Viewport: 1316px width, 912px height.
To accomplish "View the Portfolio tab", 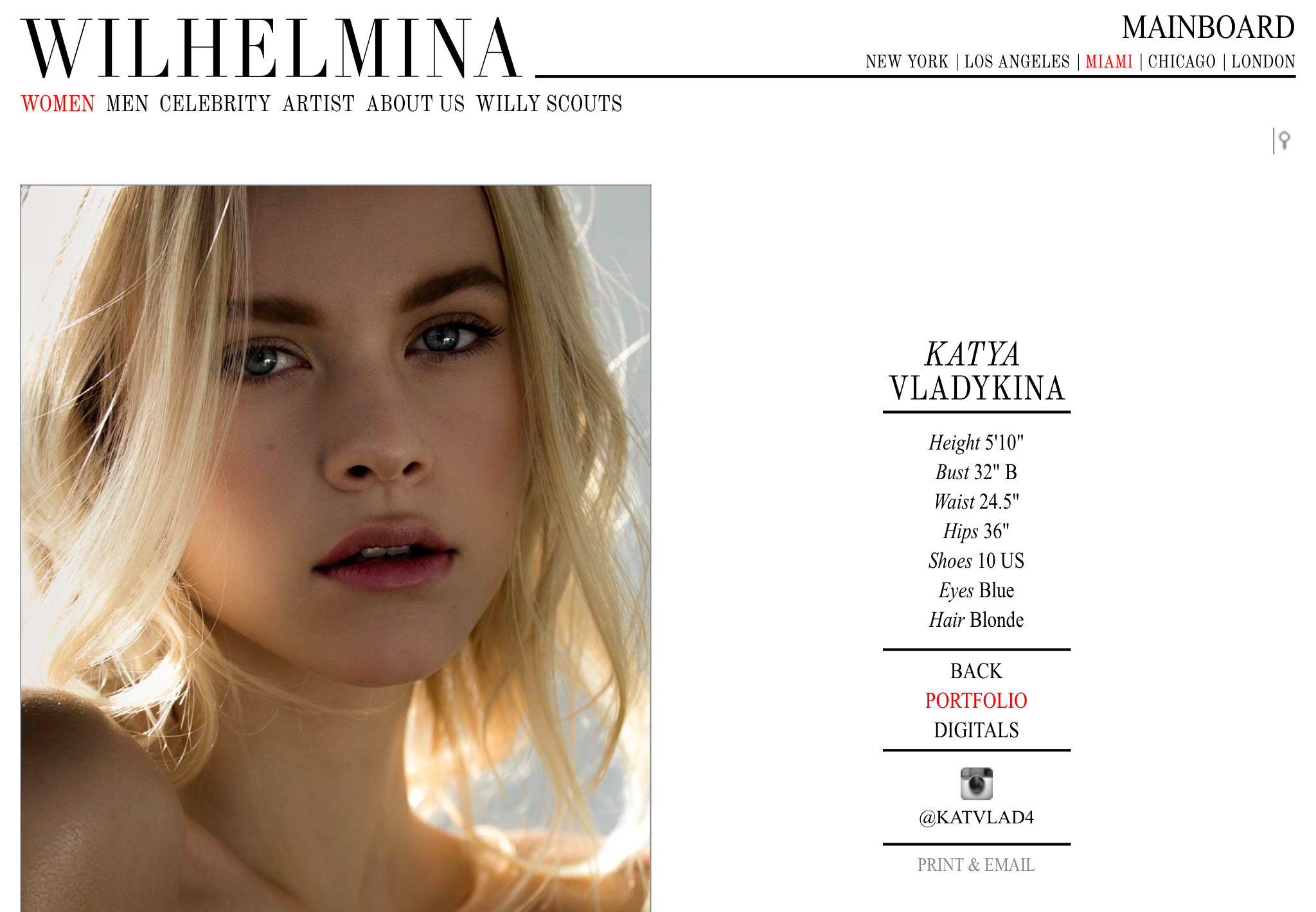I will 976,701.
